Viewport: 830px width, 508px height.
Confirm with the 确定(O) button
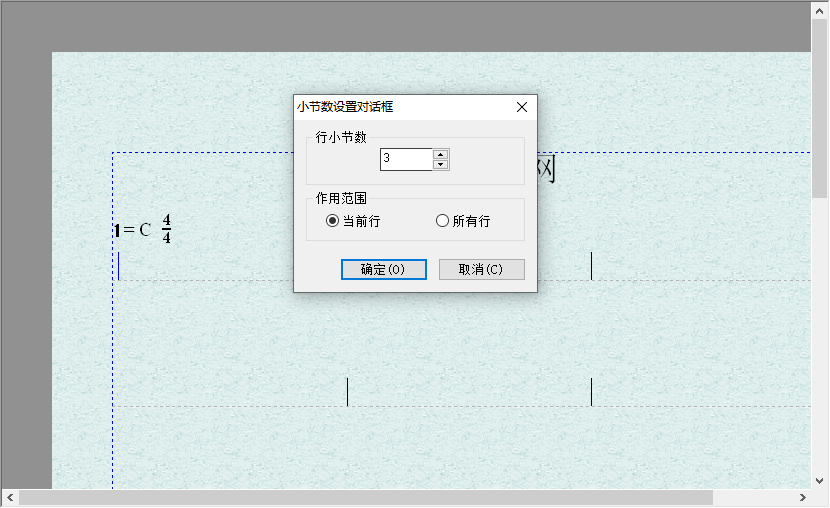click(x=384, y=269)
